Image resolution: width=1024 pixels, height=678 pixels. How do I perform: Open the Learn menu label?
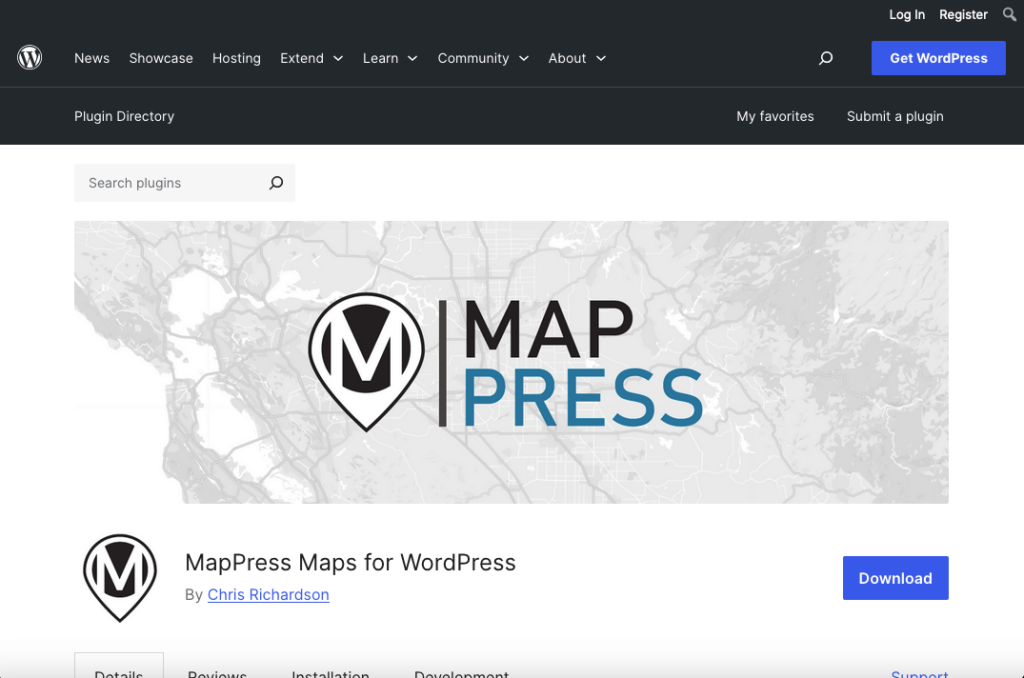[x=381, y=58]
